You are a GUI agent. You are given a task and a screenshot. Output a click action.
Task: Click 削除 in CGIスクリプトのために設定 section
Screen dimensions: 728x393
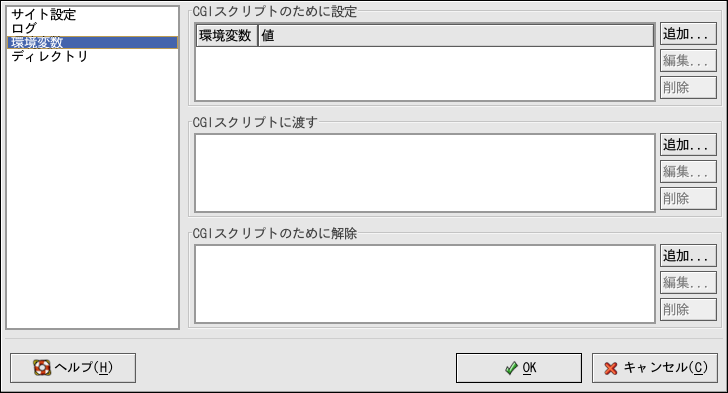point(688,87)
